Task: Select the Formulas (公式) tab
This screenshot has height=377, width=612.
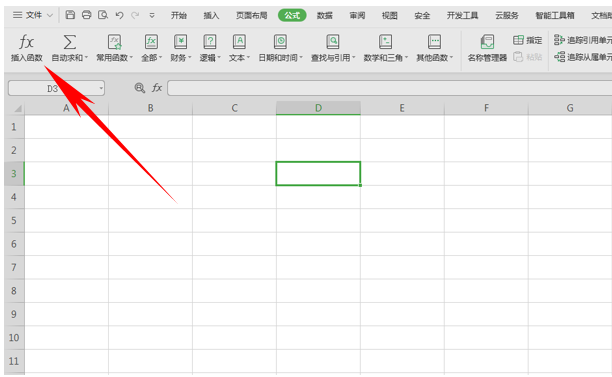Action: click(x=292, y=15)
